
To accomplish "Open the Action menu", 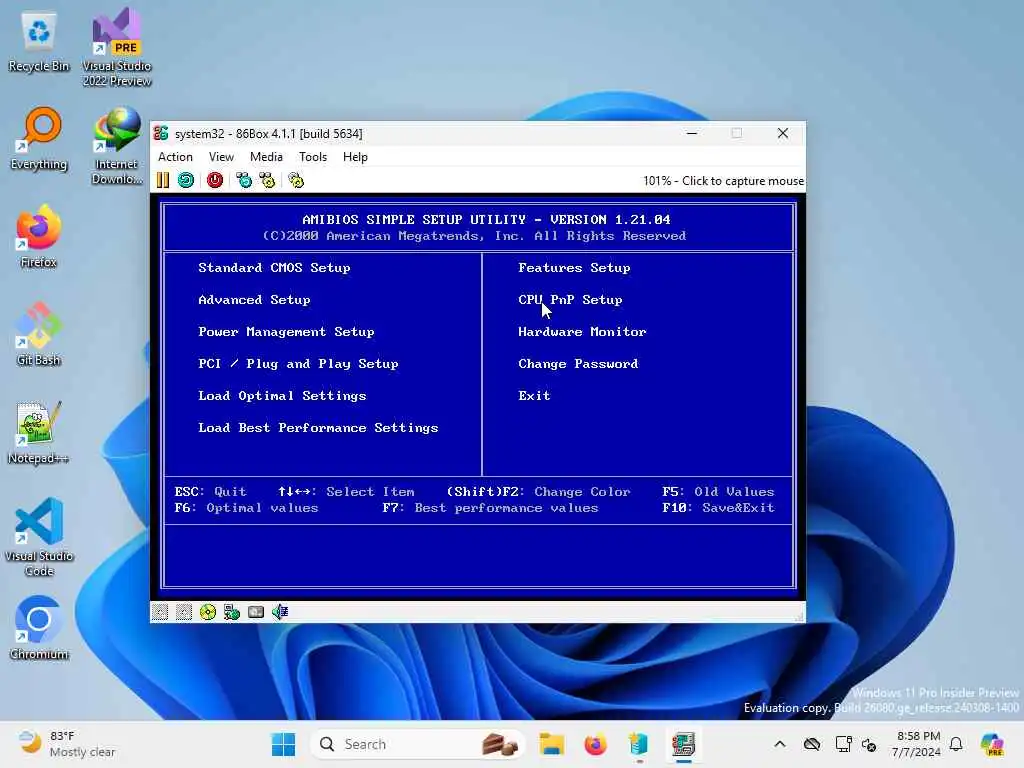I will (x=175, y=157).
